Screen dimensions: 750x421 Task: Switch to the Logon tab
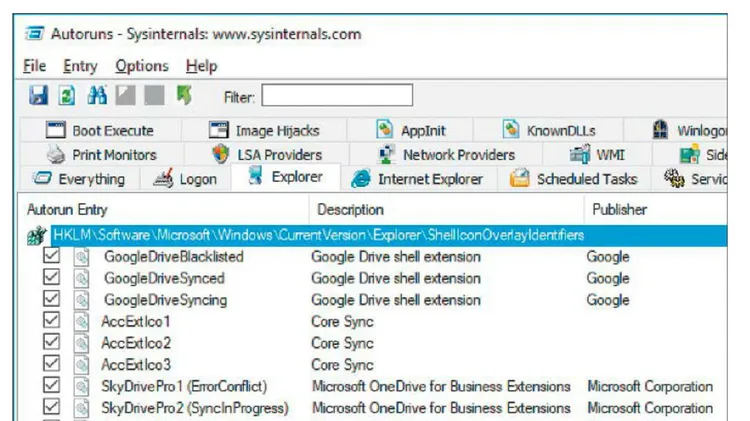(x=186, y=179)
